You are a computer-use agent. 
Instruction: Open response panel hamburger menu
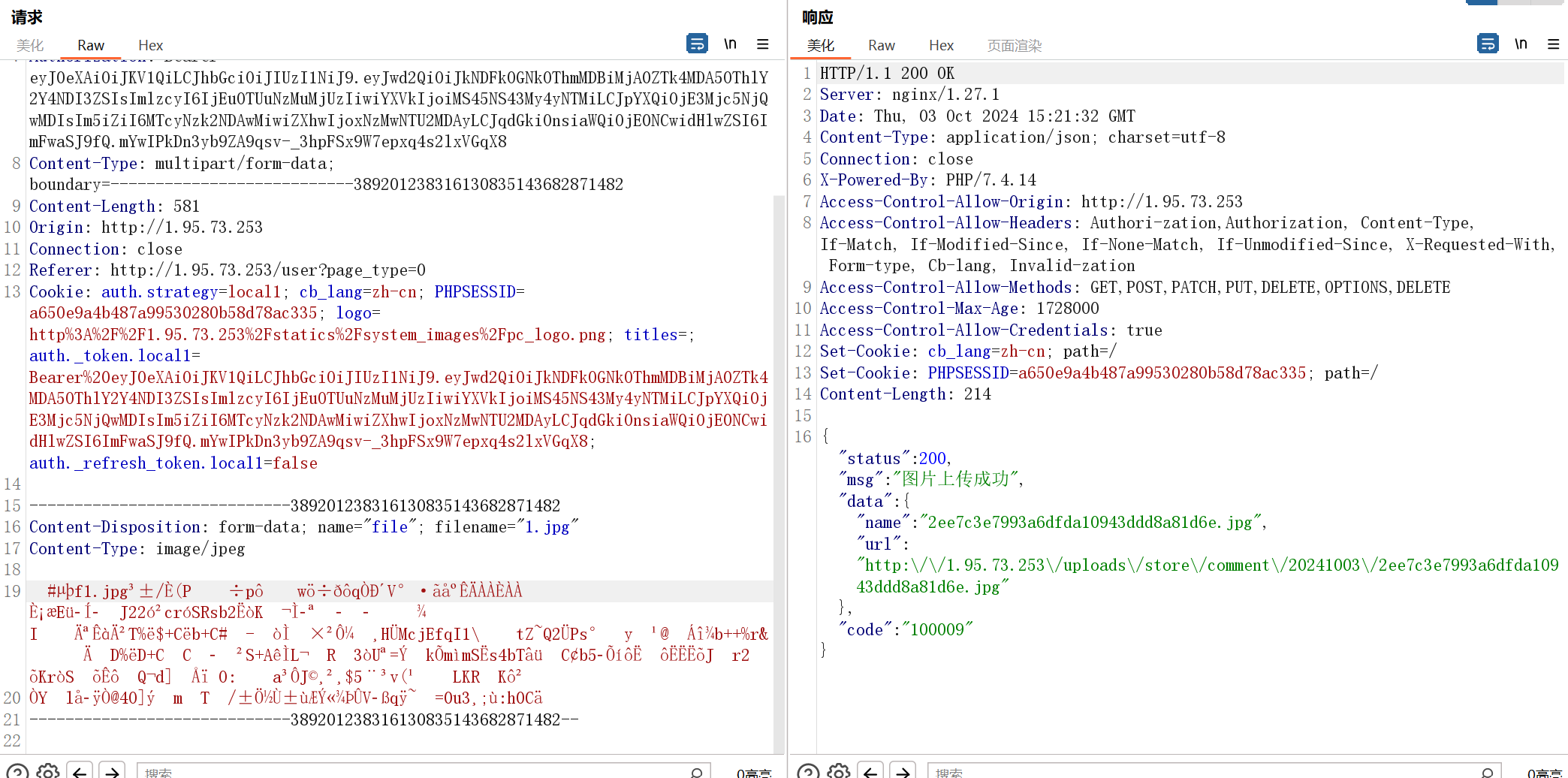pos(1554,44)
